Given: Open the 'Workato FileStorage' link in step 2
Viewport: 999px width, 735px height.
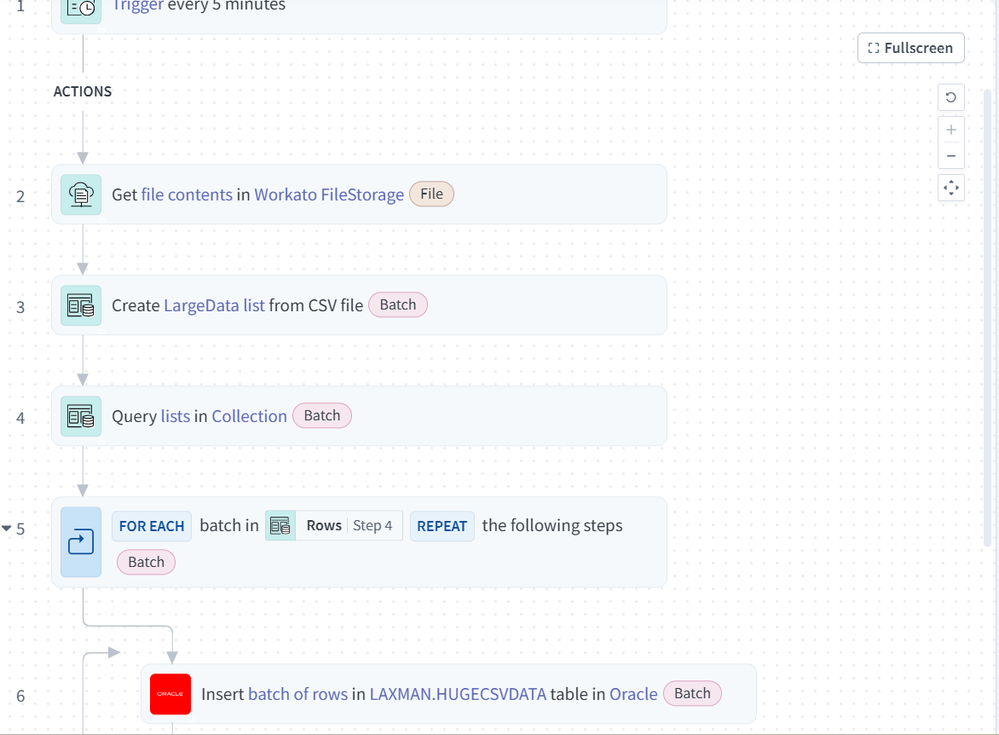Looking at the screenshot, I should [x=329, y=195].
